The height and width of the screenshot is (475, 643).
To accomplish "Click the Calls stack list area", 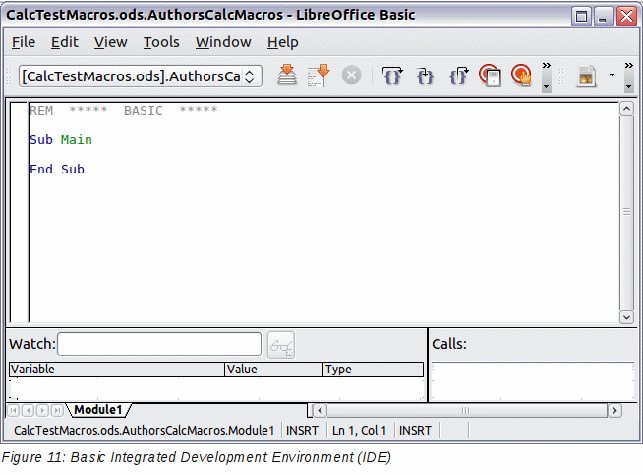I will pos(533,381).
